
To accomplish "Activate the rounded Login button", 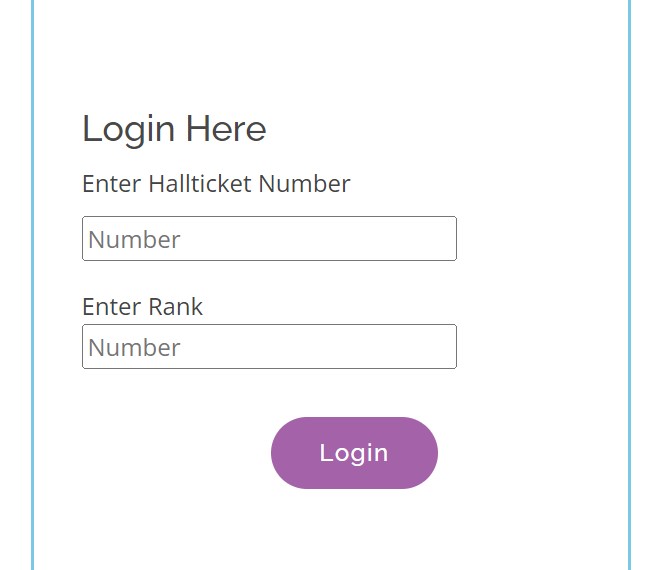I will [354, 453].
